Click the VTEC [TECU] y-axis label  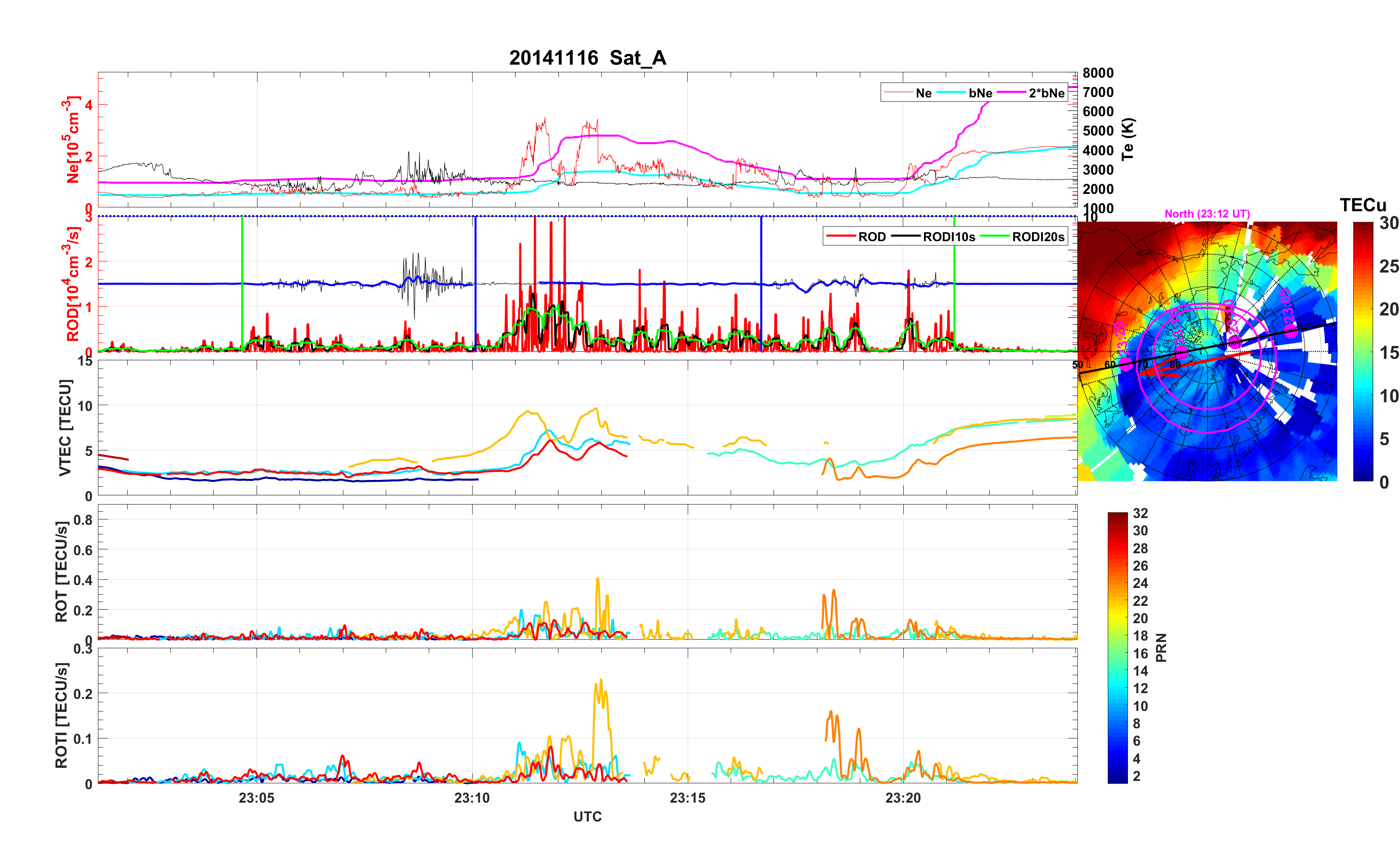(x=65, y=427)
